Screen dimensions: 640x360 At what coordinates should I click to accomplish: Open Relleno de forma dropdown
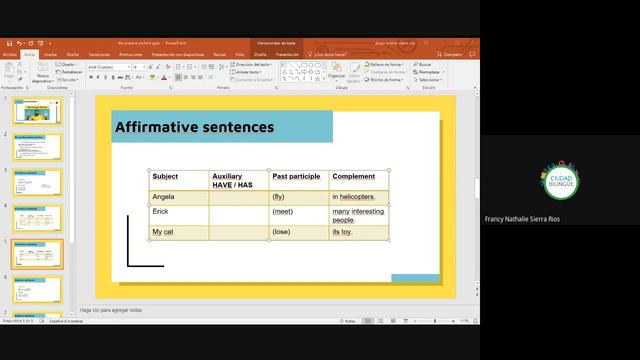pos(384,64)
